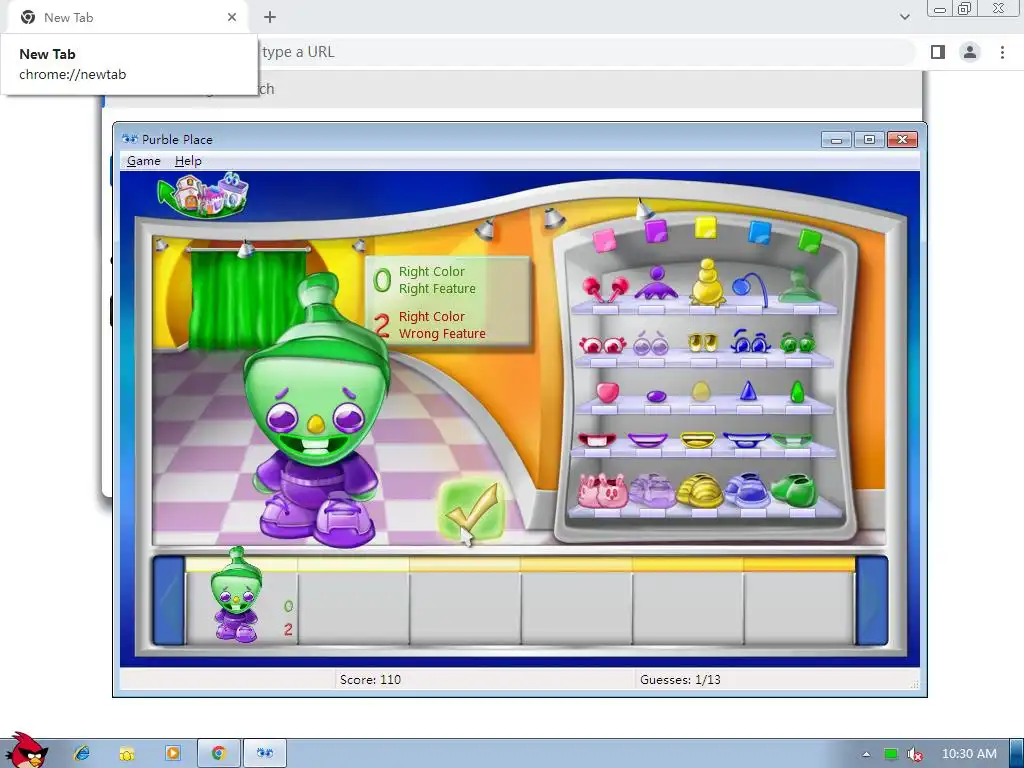This screenshot has height=768, width=1024.
Task: Select the green color swatch on the shelf
Action: pos(809,241)
